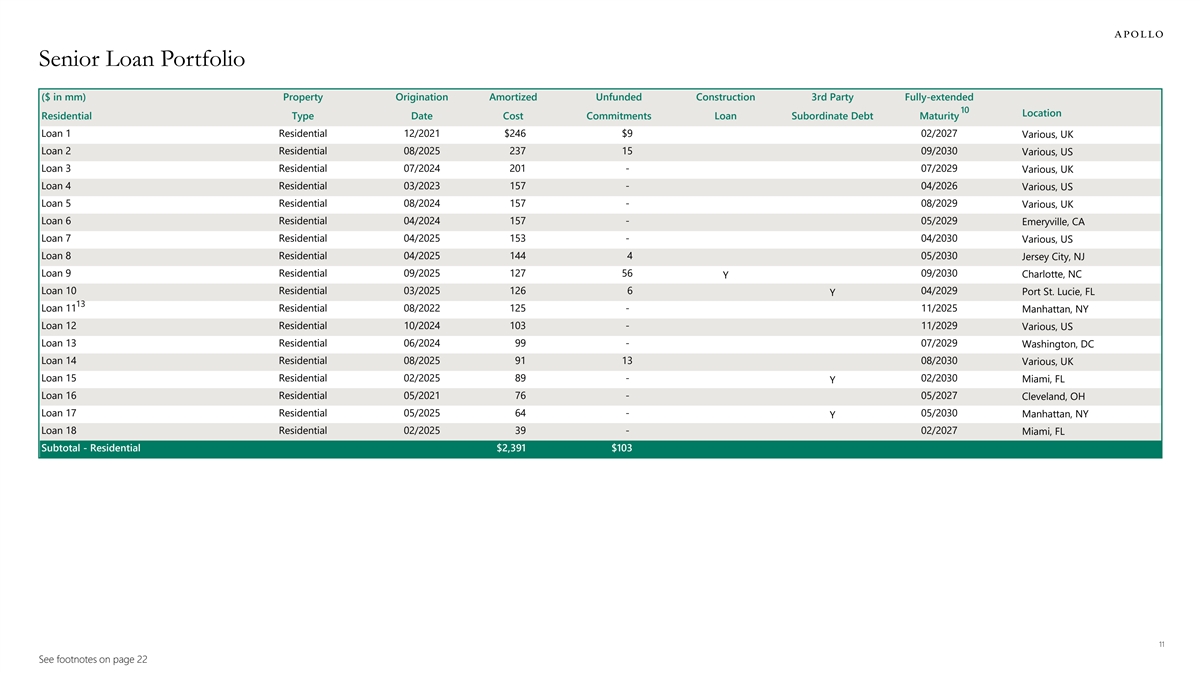The height and width of the screenshot is (675, 1200).
Task: Click the $246 amortized cost value
Action: tap(514, 133)
